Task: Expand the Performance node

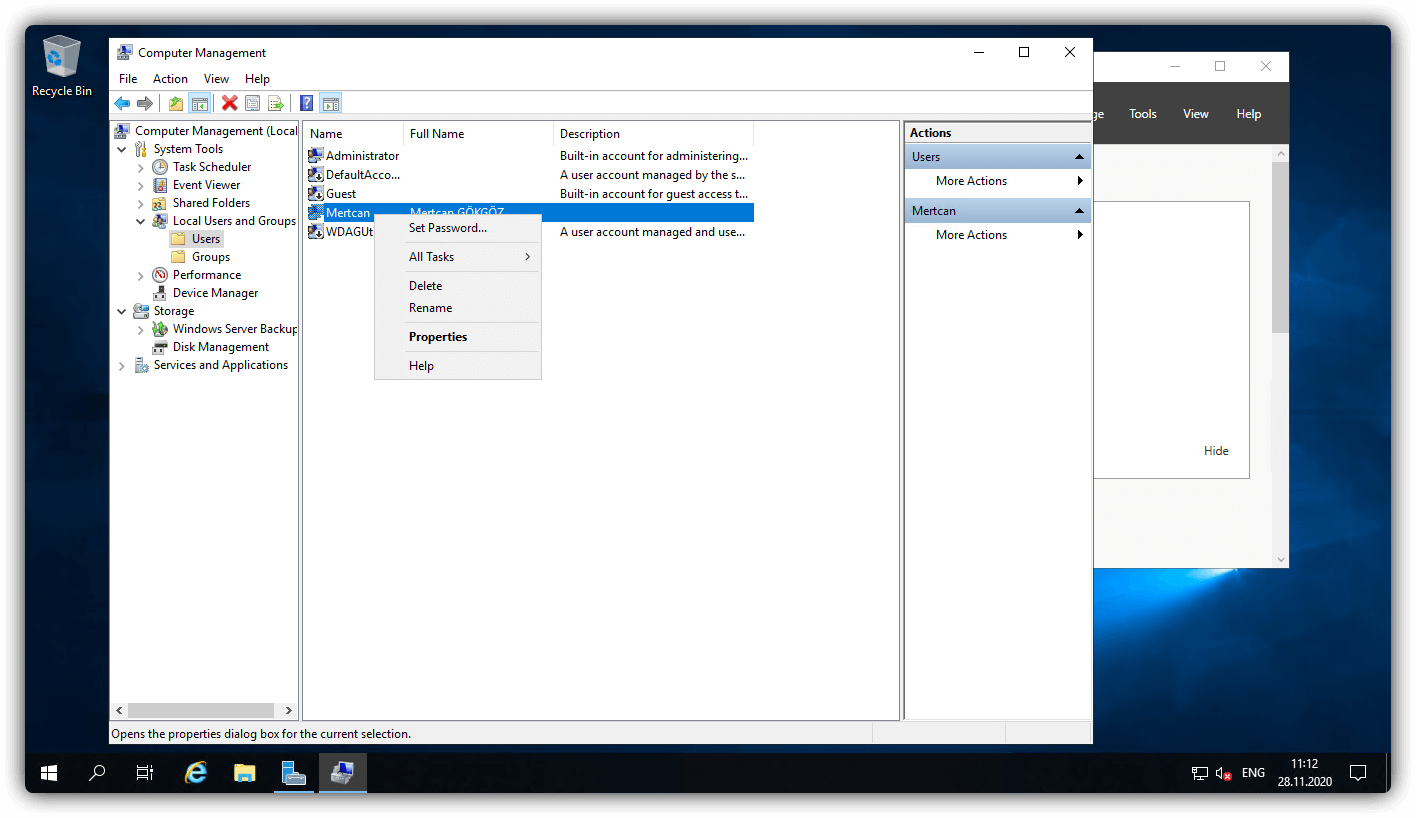Action: (141, 275)
